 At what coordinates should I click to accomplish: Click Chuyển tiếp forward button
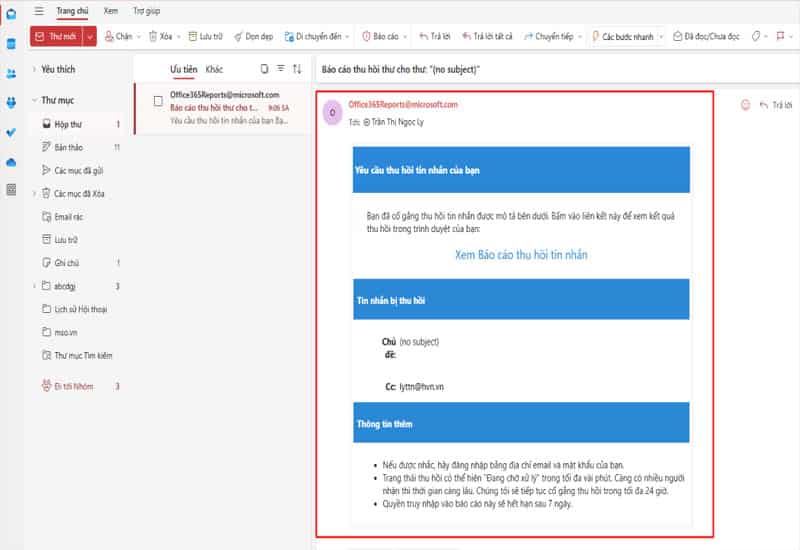point(549,36)
